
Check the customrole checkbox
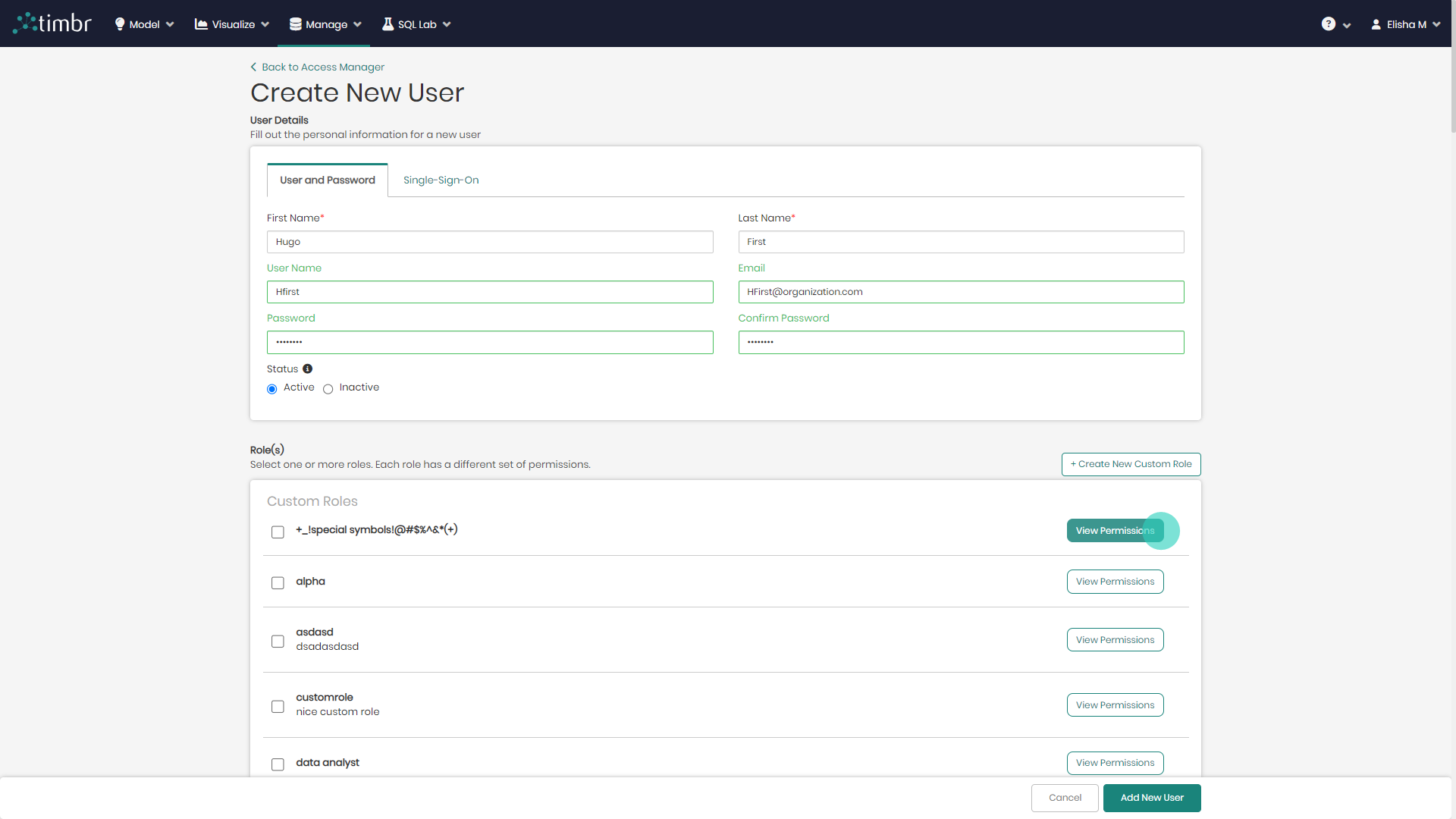coord(278,706)
